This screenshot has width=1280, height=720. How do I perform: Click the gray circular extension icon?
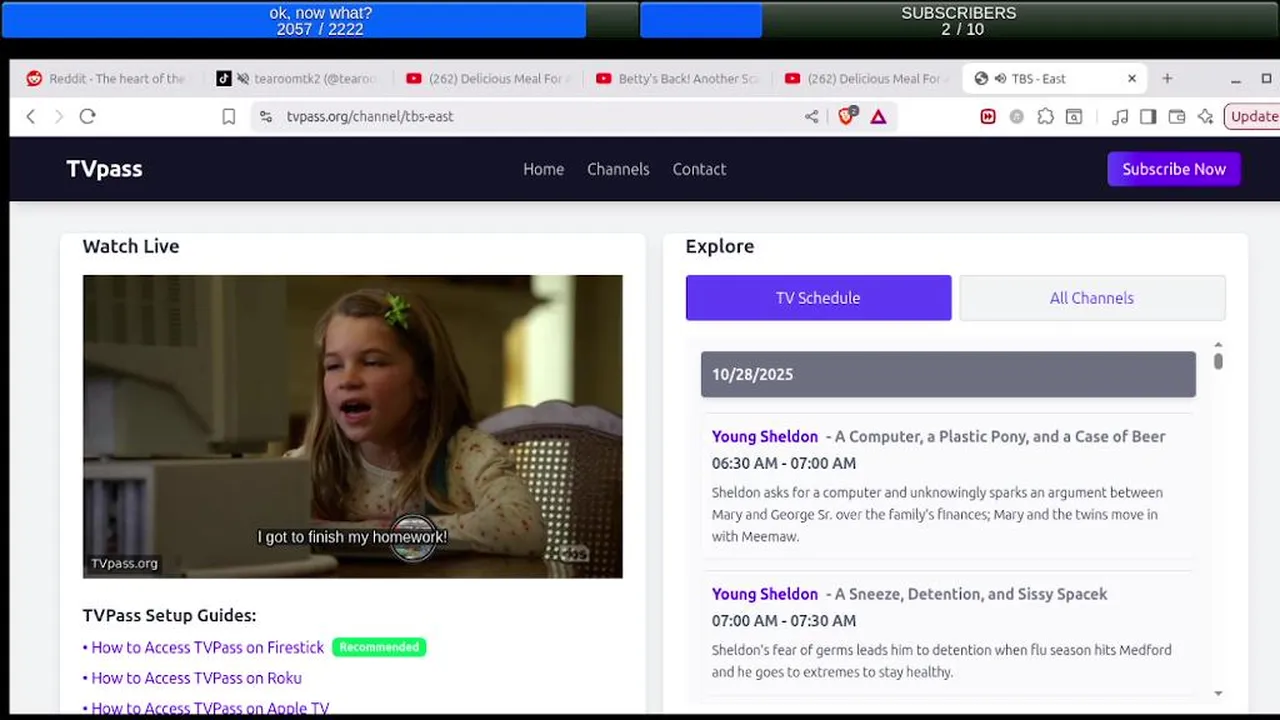1016,117
